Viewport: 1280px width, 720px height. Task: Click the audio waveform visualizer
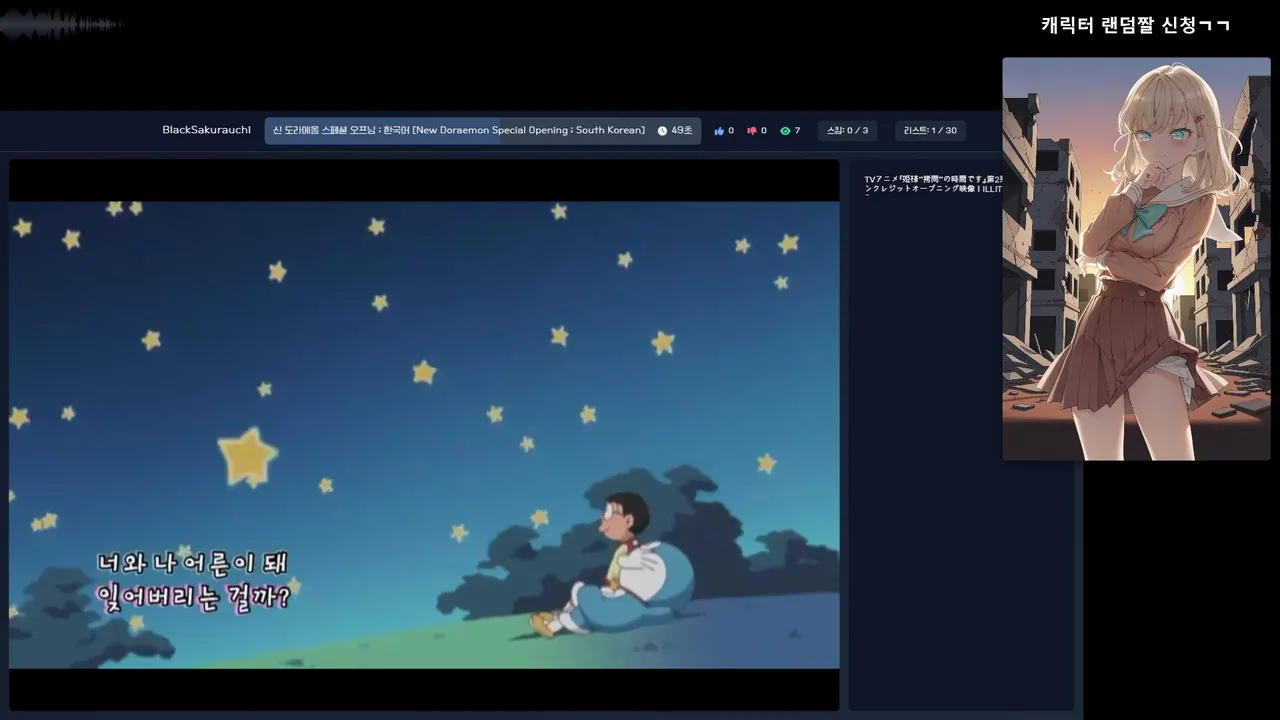click(x=62, y=23)
